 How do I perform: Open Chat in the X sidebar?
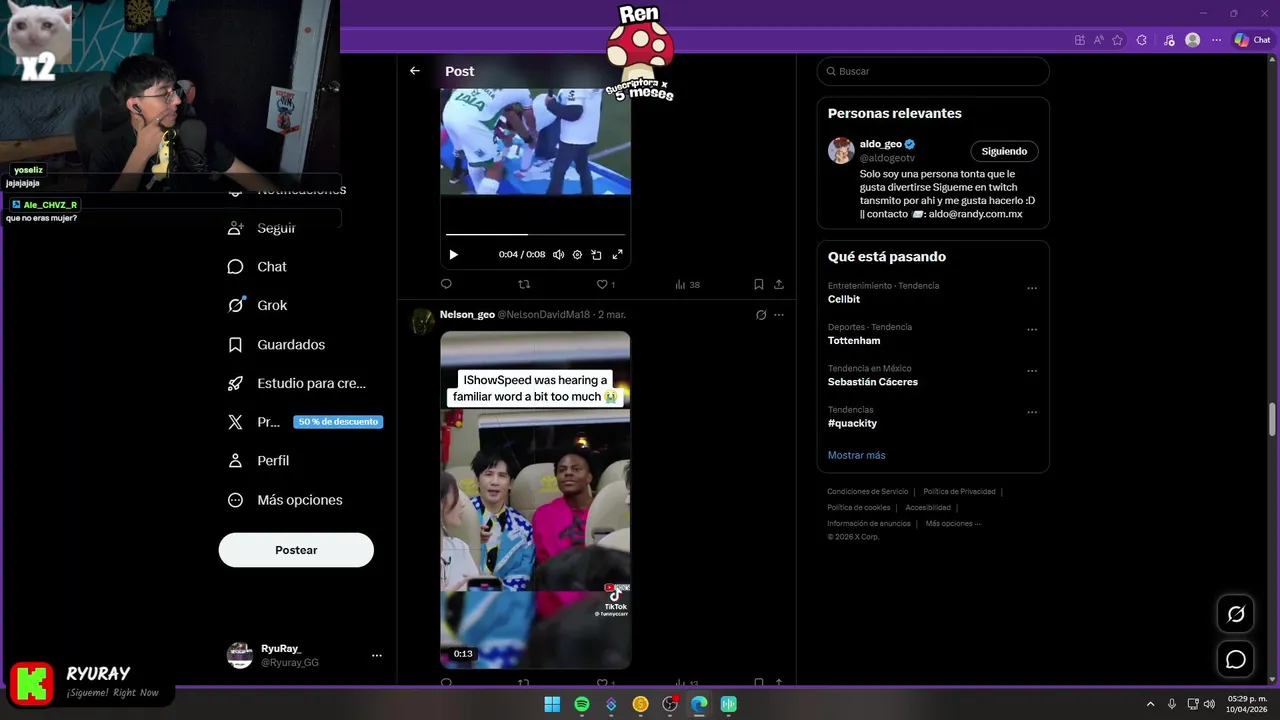point(258,267)
